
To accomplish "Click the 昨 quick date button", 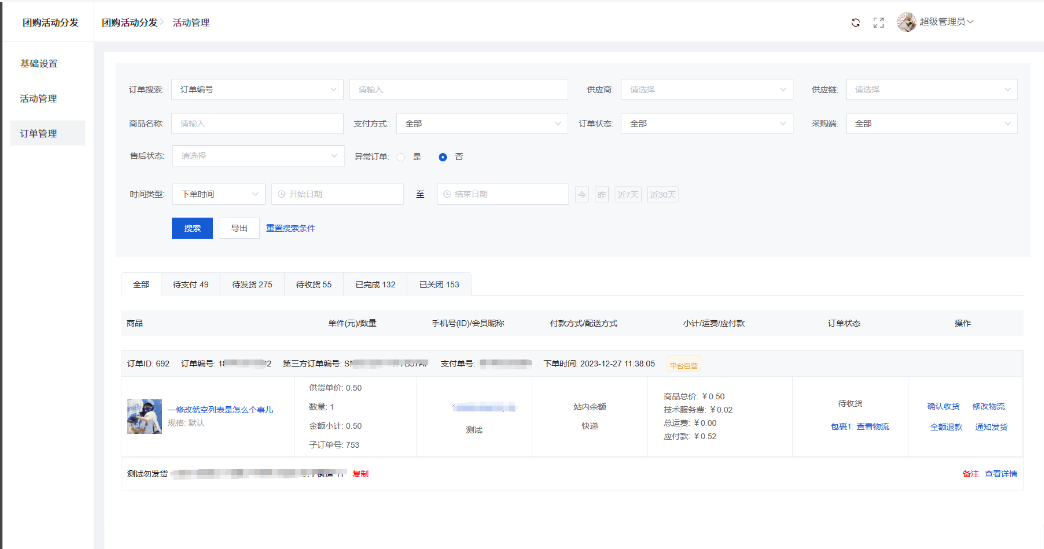I will coord(602,194).
